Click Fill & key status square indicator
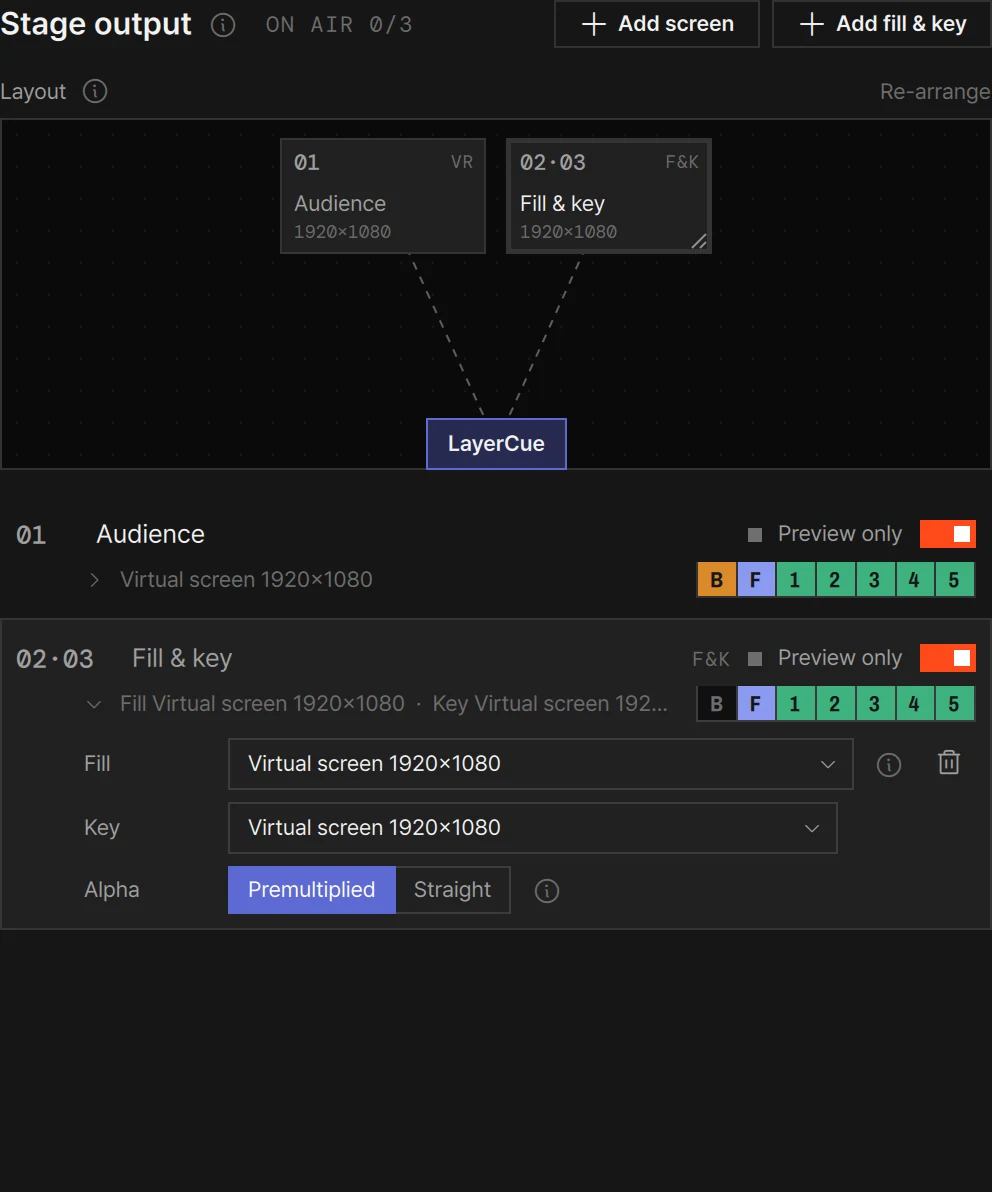 point(755,659)
